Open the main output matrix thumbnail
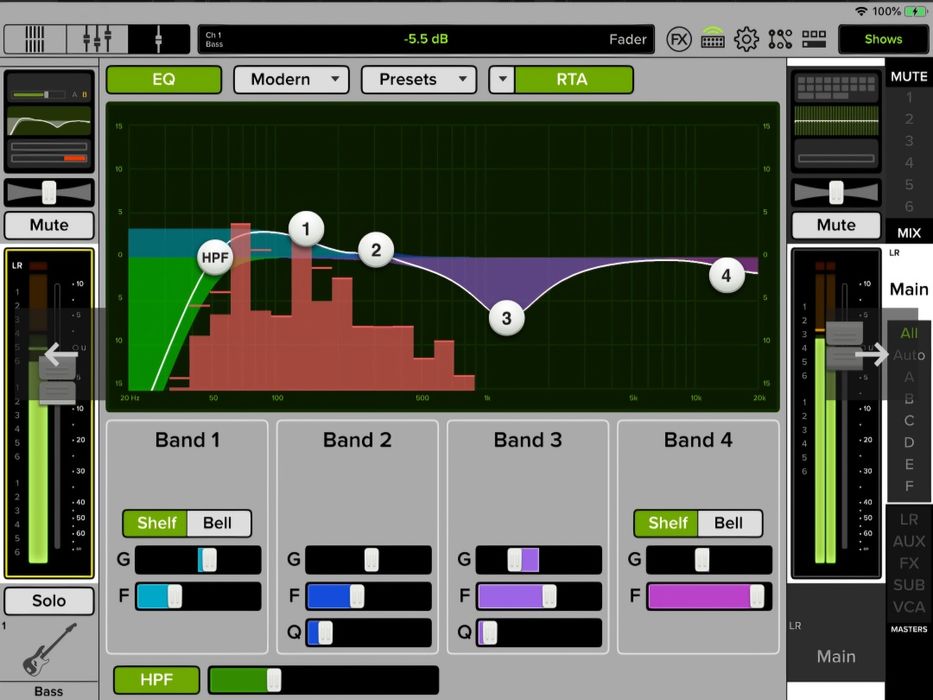This screenshot has width=933, height=700. (836, 88)
